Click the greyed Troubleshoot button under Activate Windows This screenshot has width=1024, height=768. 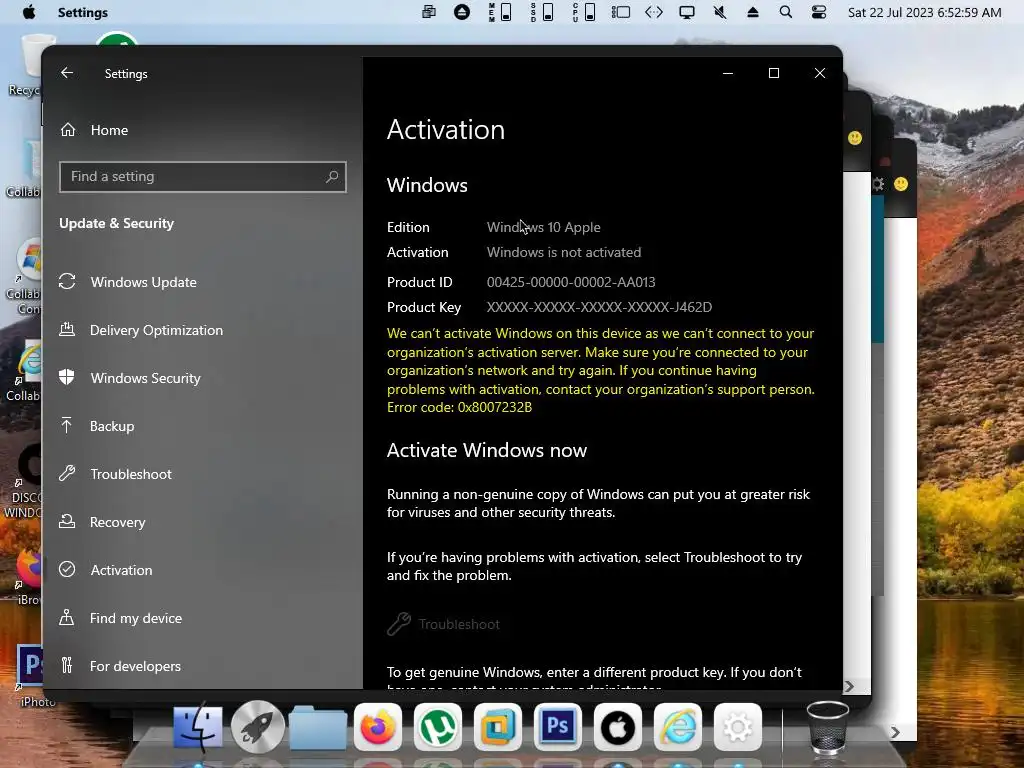click(443, 624)
